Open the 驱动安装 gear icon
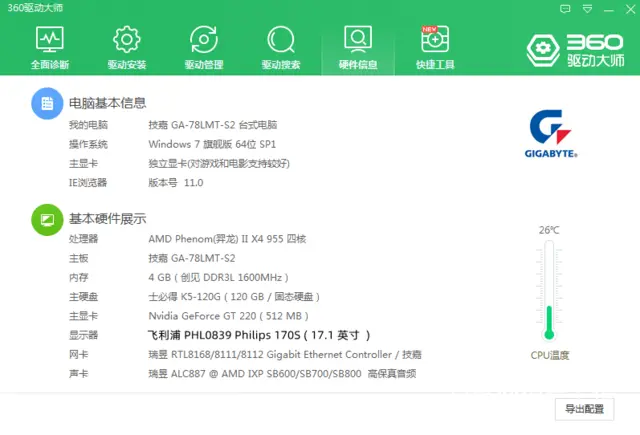 pyautogui.click(x=127, y=39)
